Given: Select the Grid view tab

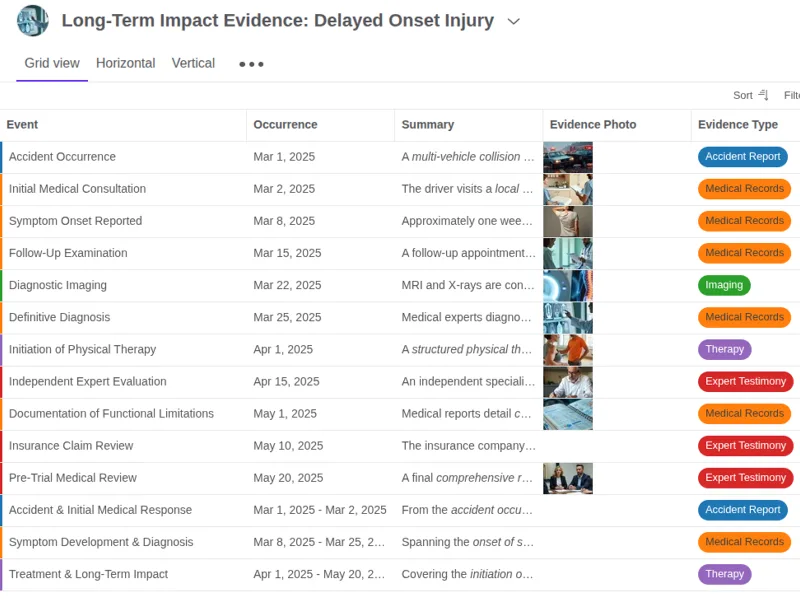Looking at the screenshot, I should 51,63.
